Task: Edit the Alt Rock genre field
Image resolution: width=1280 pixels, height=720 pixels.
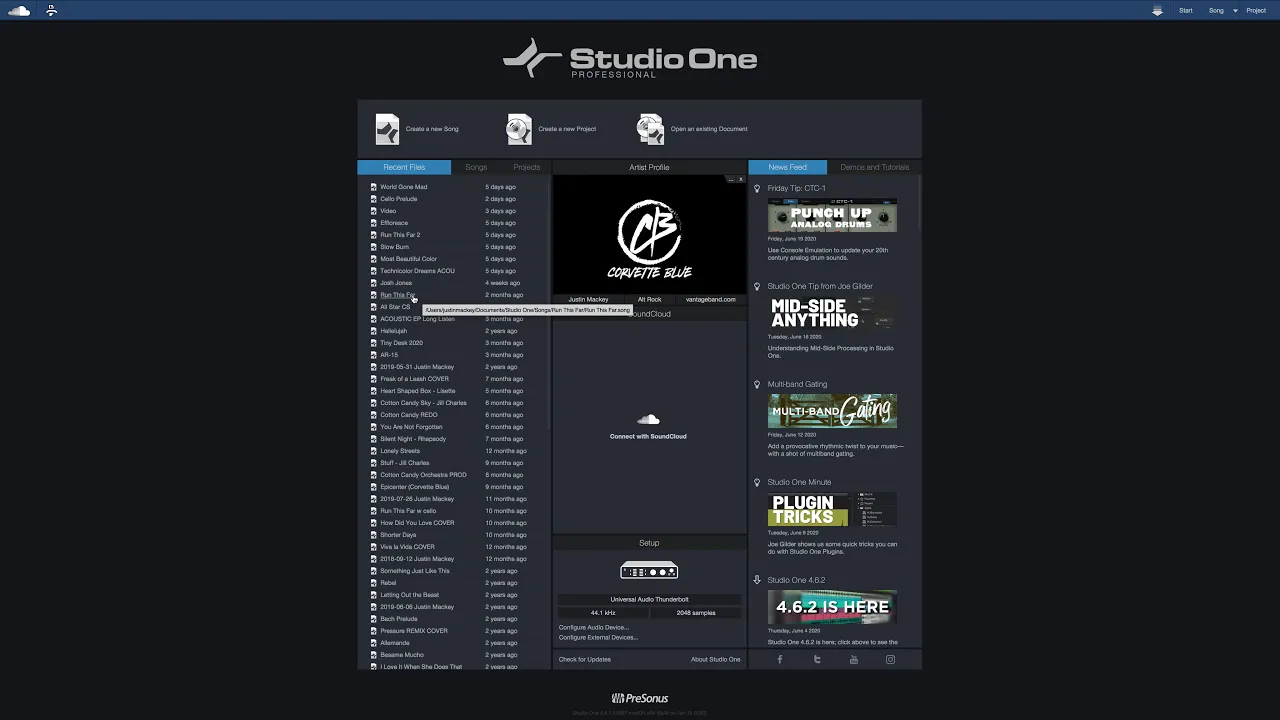Action: (650, 299)
